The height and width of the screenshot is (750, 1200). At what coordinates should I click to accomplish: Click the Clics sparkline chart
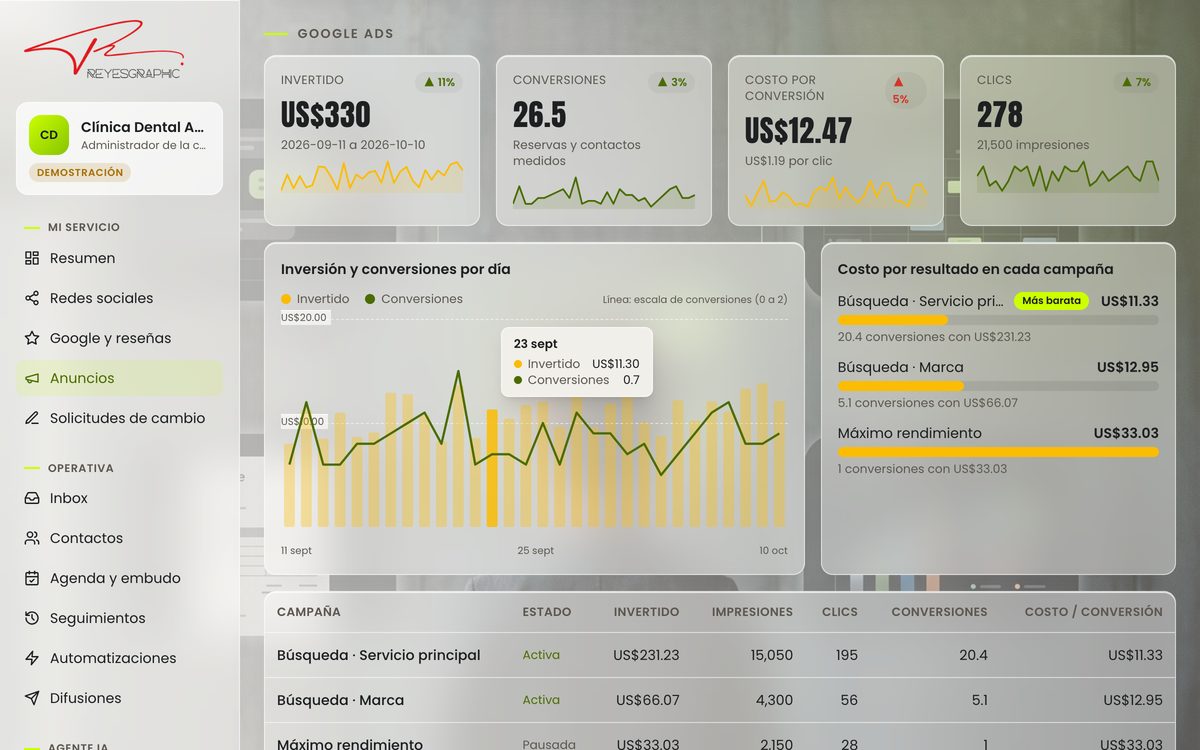pyautogui.click(x=1068, y=176)
